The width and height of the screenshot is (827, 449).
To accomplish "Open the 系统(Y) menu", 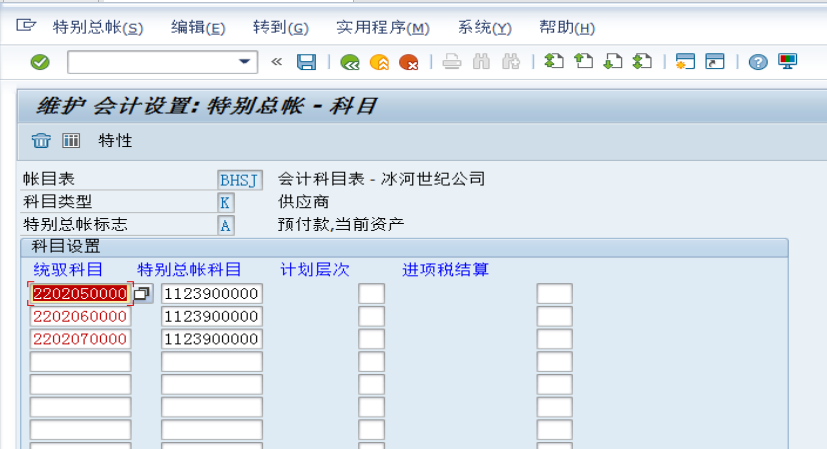I will pos(485,27).
